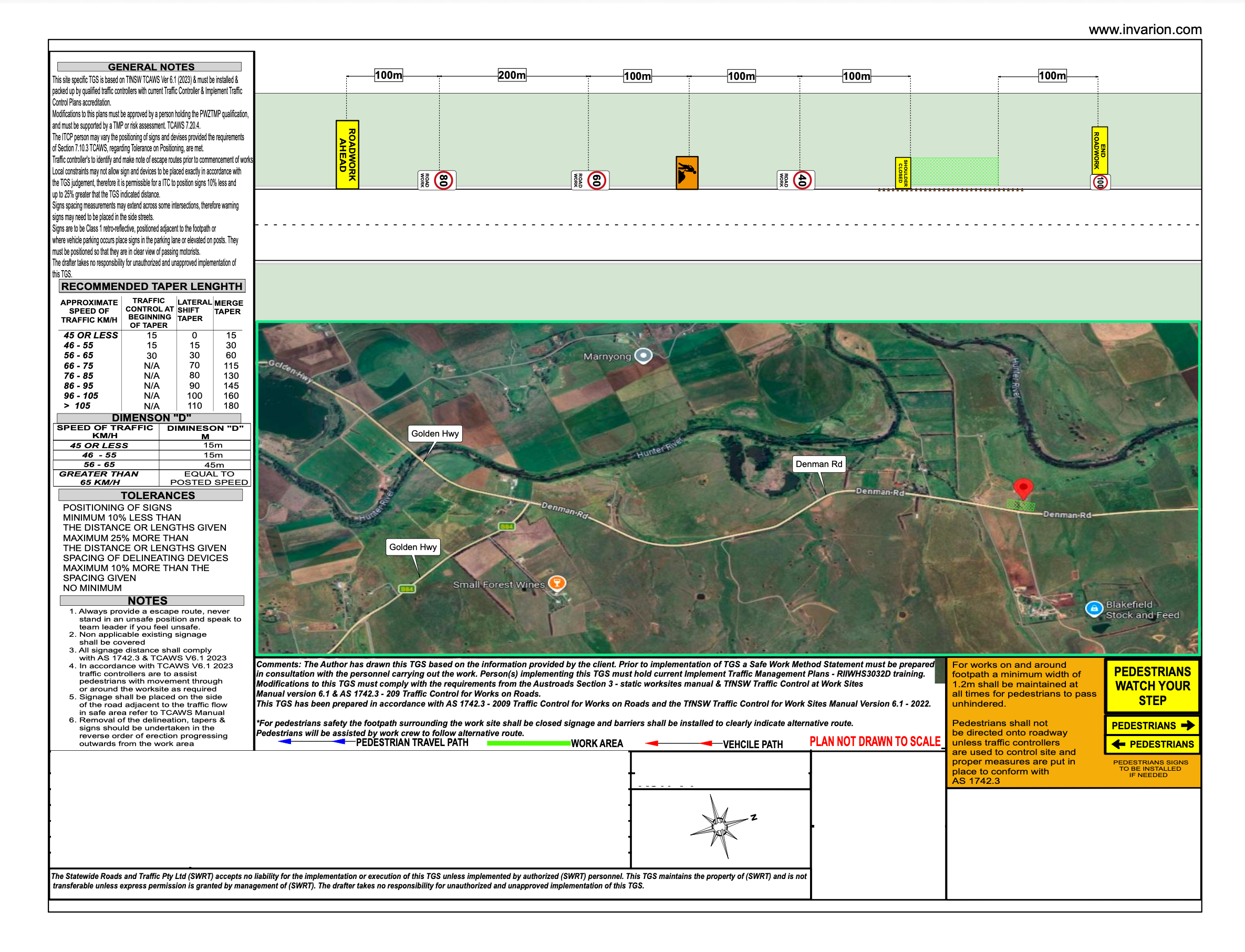Click the left-arrow PEDESTRIANS sign
The image size is (1245, 952).
(x=1151, y=744)
